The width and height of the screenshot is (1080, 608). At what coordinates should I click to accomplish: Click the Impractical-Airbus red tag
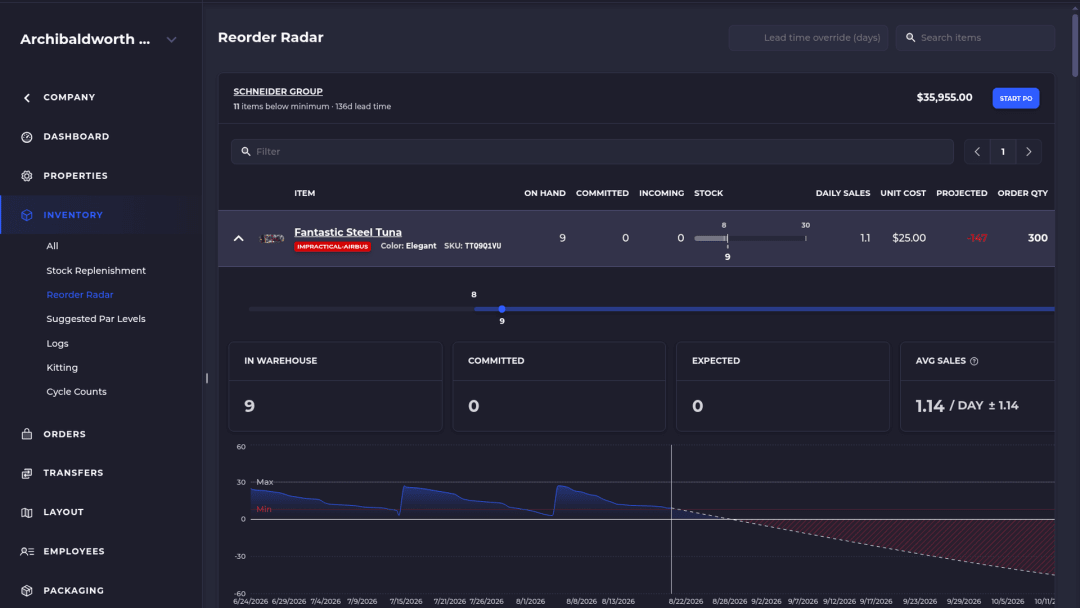[332, 247]
